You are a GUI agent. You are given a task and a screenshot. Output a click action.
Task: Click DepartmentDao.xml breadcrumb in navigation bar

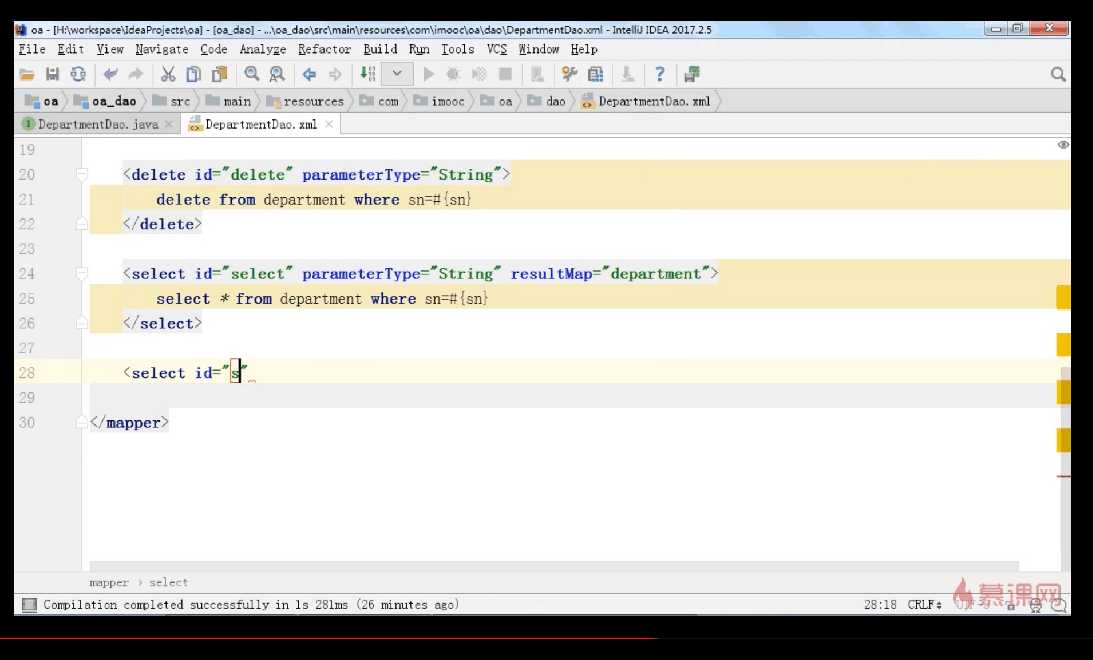(x=646, y=101)
